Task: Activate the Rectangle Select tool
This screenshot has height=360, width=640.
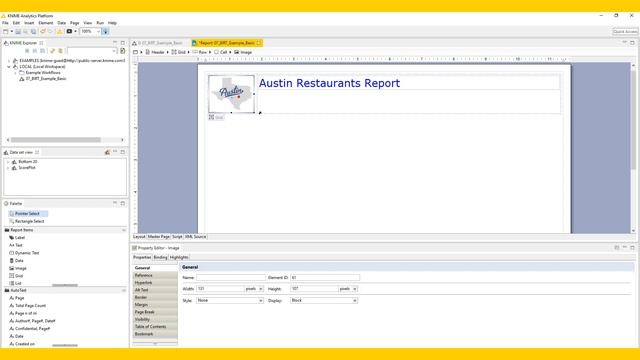Action: tap(27, 221)
